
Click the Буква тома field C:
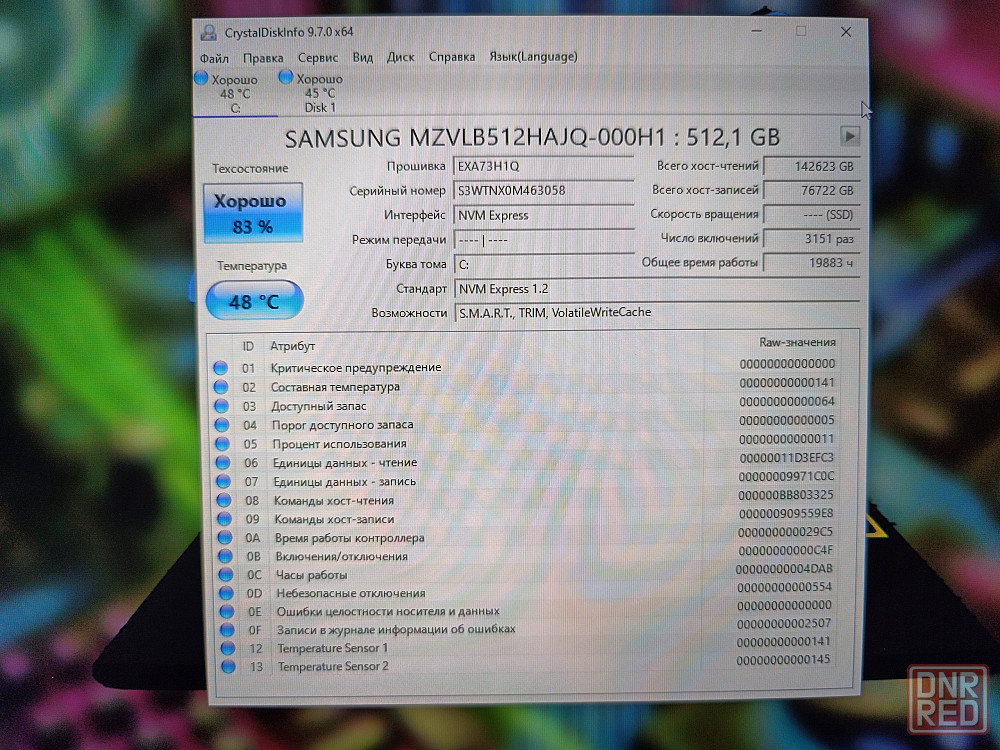click(543, 265)
